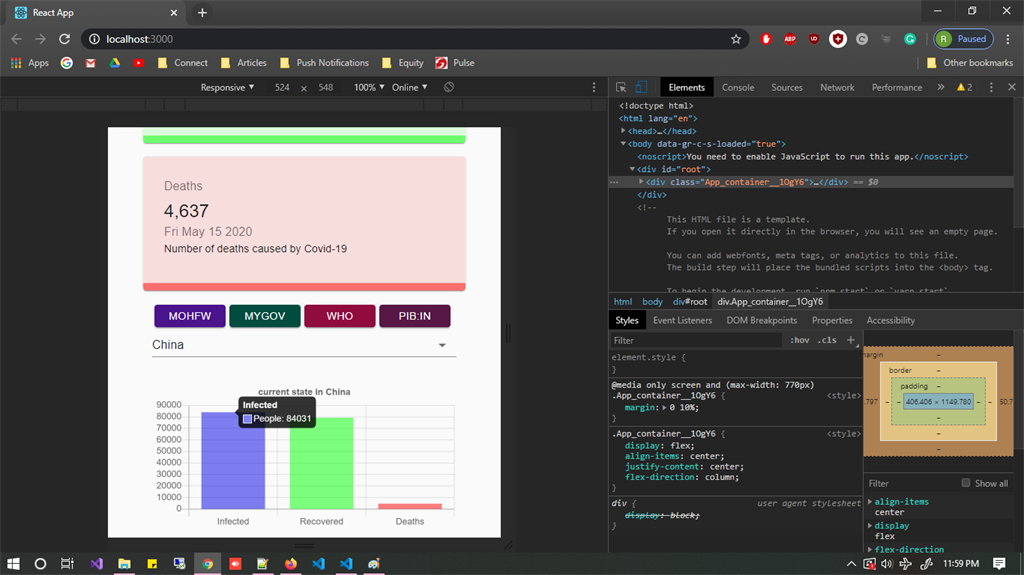Open DevTools customize menu
The width and height of the screenshot is (1024, 575).
point(991,87)
